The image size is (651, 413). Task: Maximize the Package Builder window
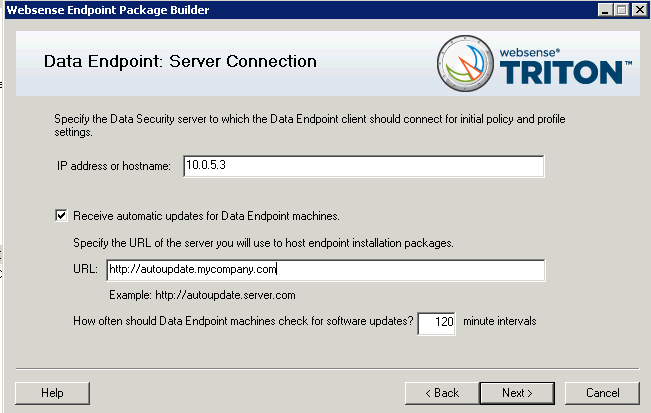[622, 10]
